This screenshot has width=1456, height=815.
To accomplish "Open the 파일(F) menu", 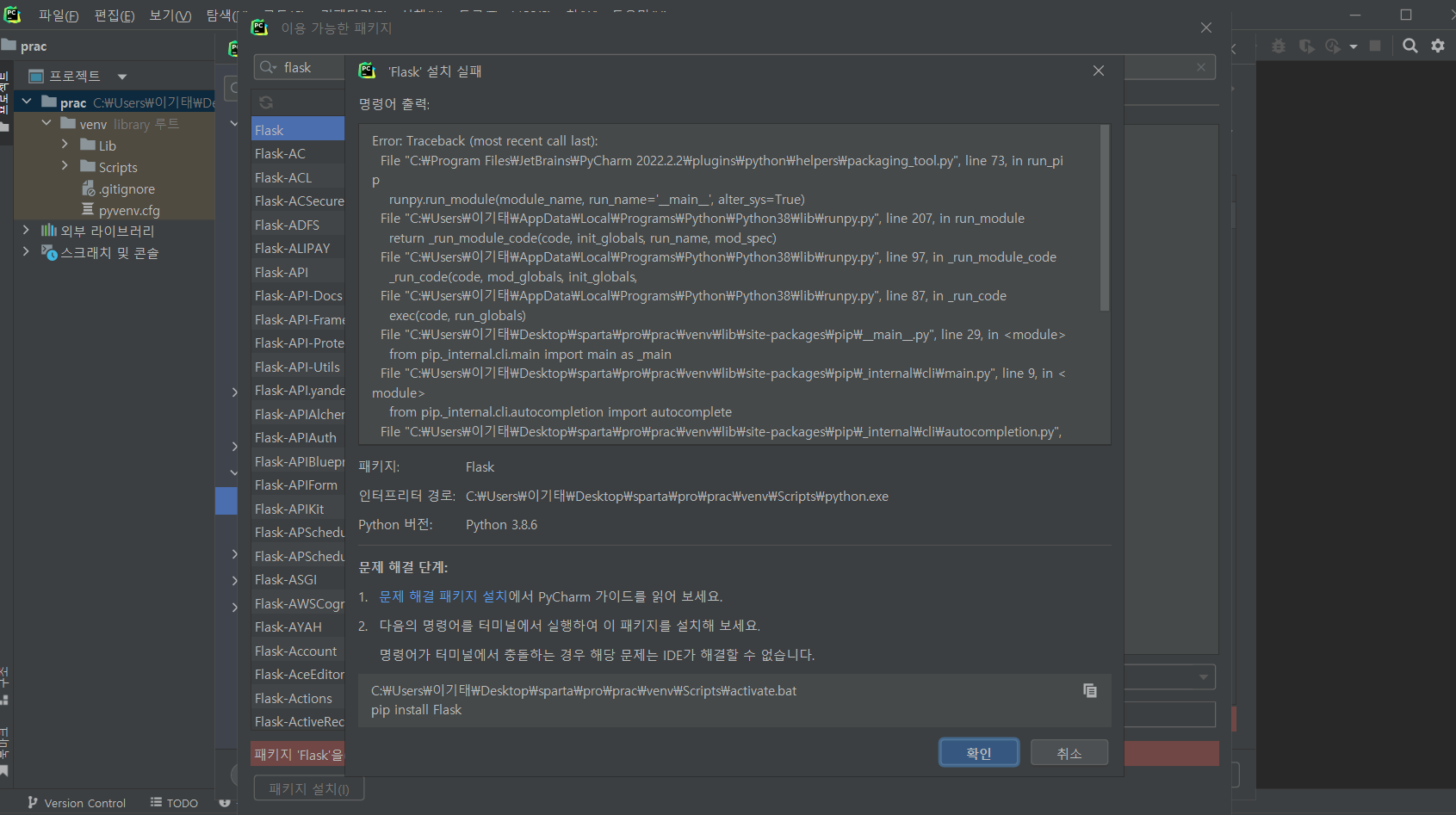I will tap(59, 15).
